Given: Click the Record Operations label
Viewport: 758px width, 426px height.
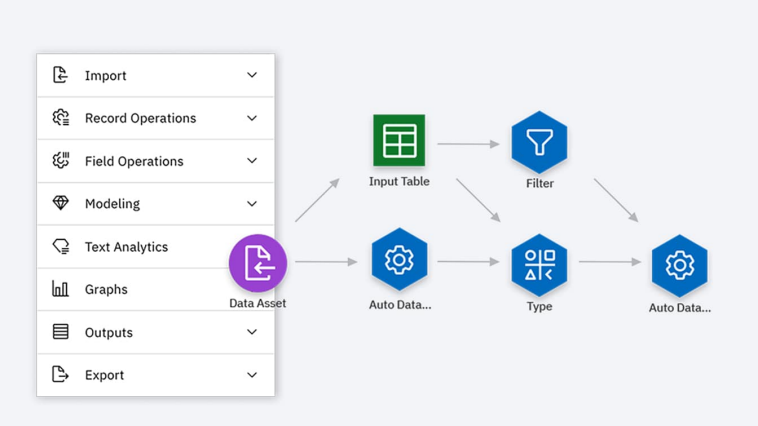Looking at the screenshot, I should tap(140, 118).
